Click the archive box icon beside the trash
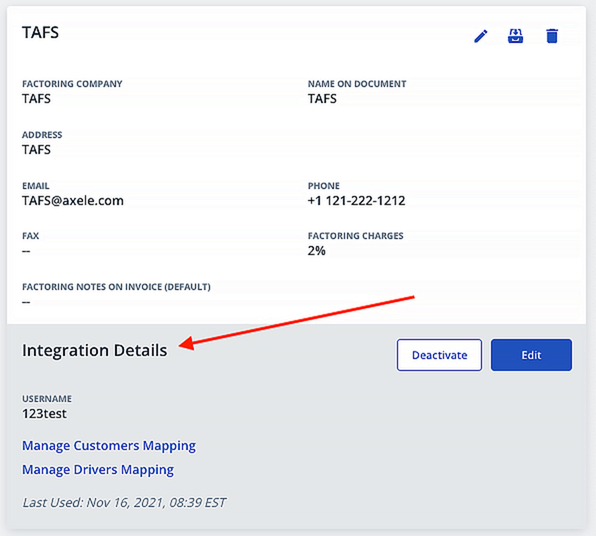 (x=515, y=36)
